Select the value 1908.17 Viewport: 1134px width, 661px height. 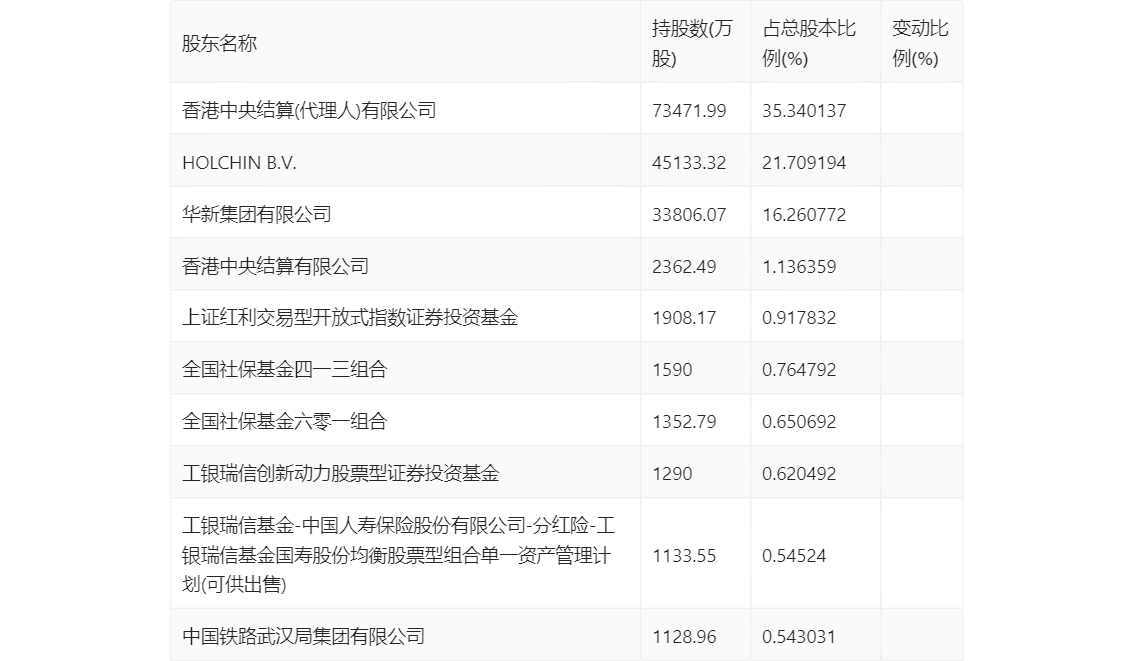(x=683, y=317)
